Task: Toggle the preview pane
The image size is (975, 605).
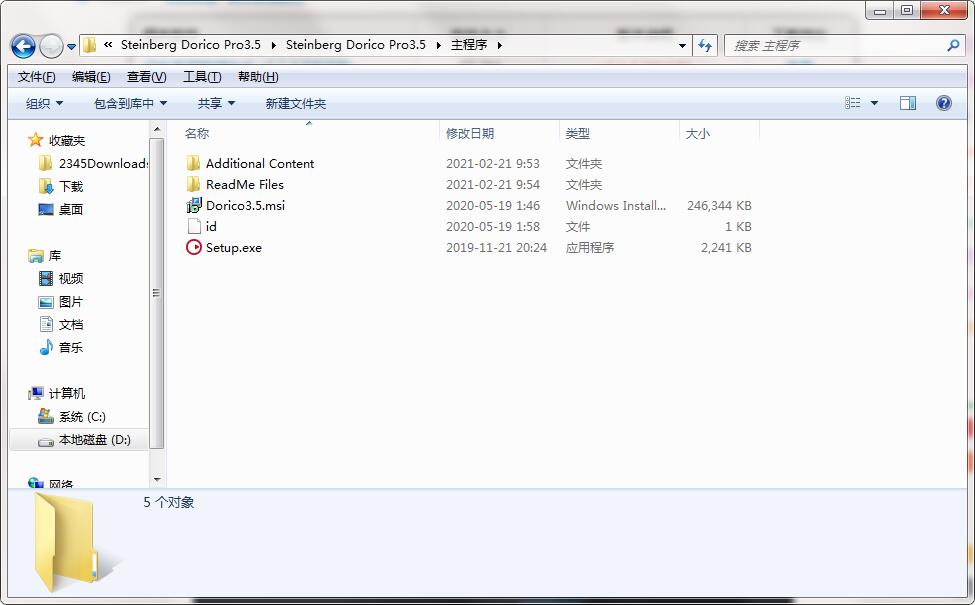Action: tap(907, 103)
